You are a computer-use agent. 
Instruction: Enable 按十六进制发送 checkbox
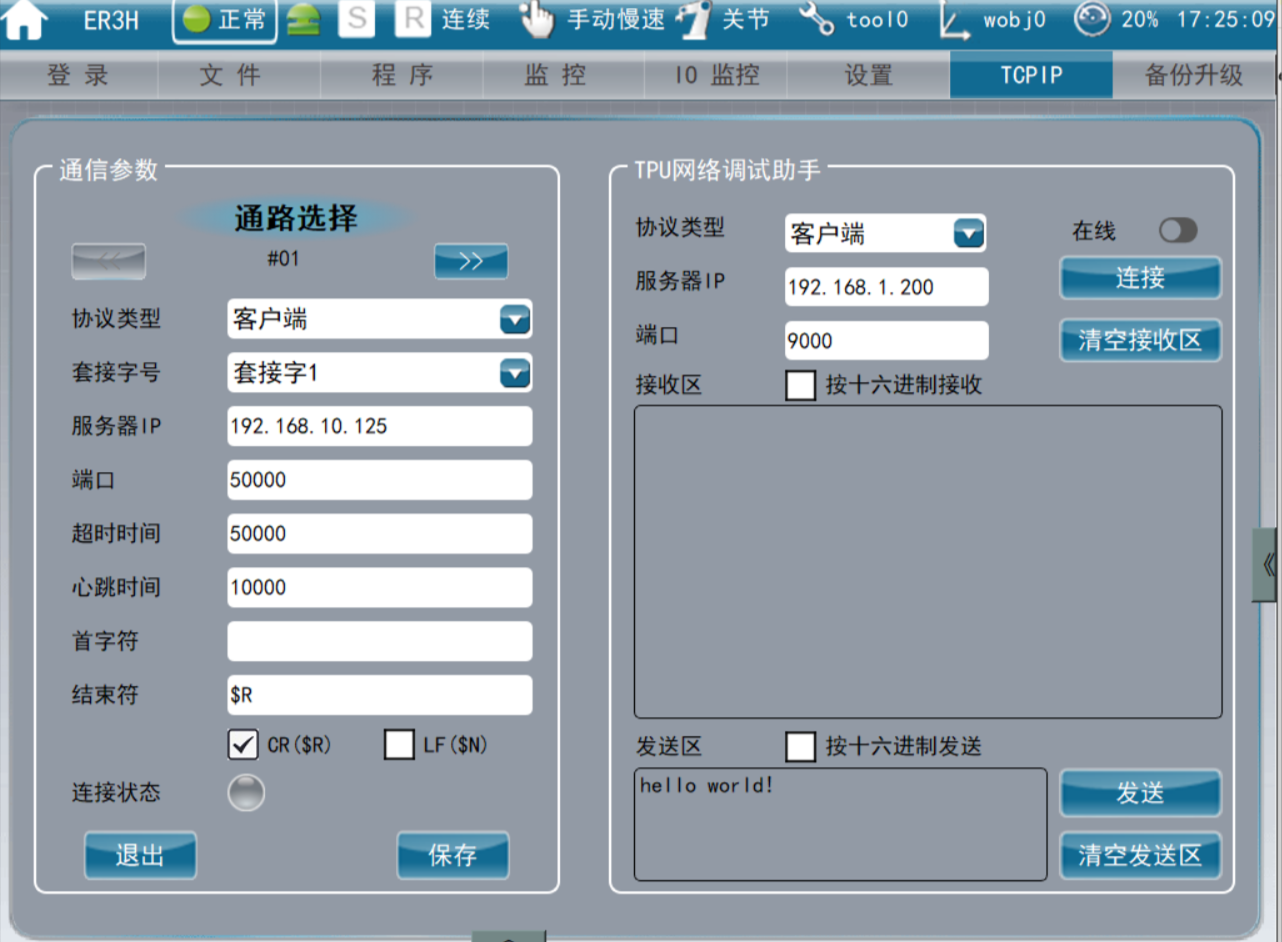click(x=801, y=746)
